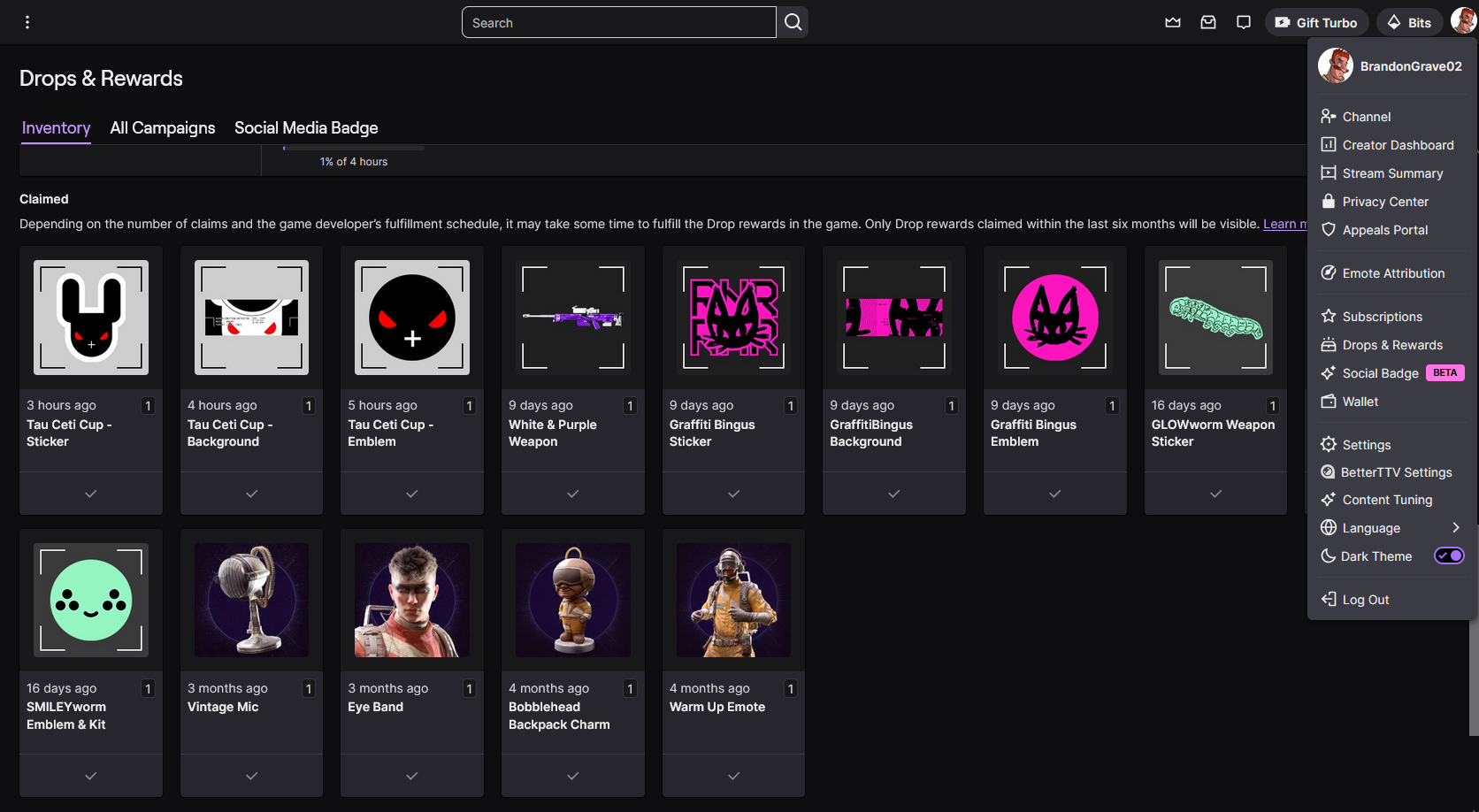
Task: Click checkmark under Vintage Mic drop
Action: click(x=252, y=776)
